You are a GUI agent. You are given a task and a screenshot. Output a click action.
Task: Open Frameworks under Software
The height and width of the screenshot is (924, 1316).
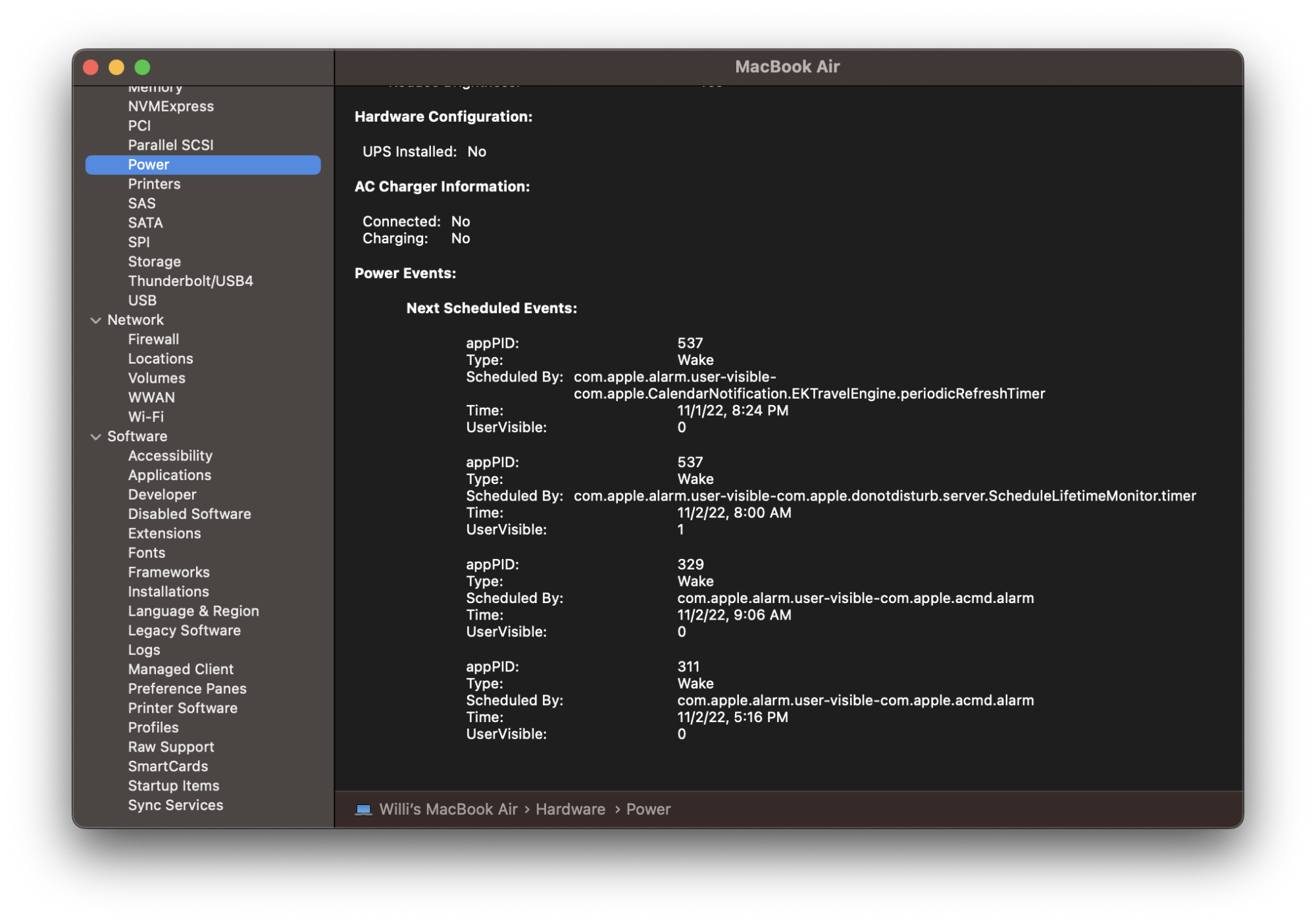click(168, 571)
